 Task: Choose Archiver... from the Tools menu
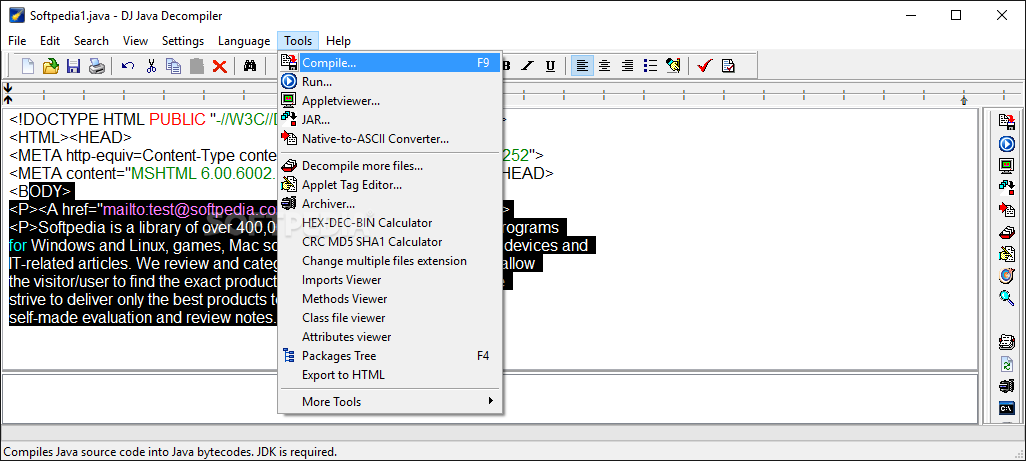click(390, 204)
